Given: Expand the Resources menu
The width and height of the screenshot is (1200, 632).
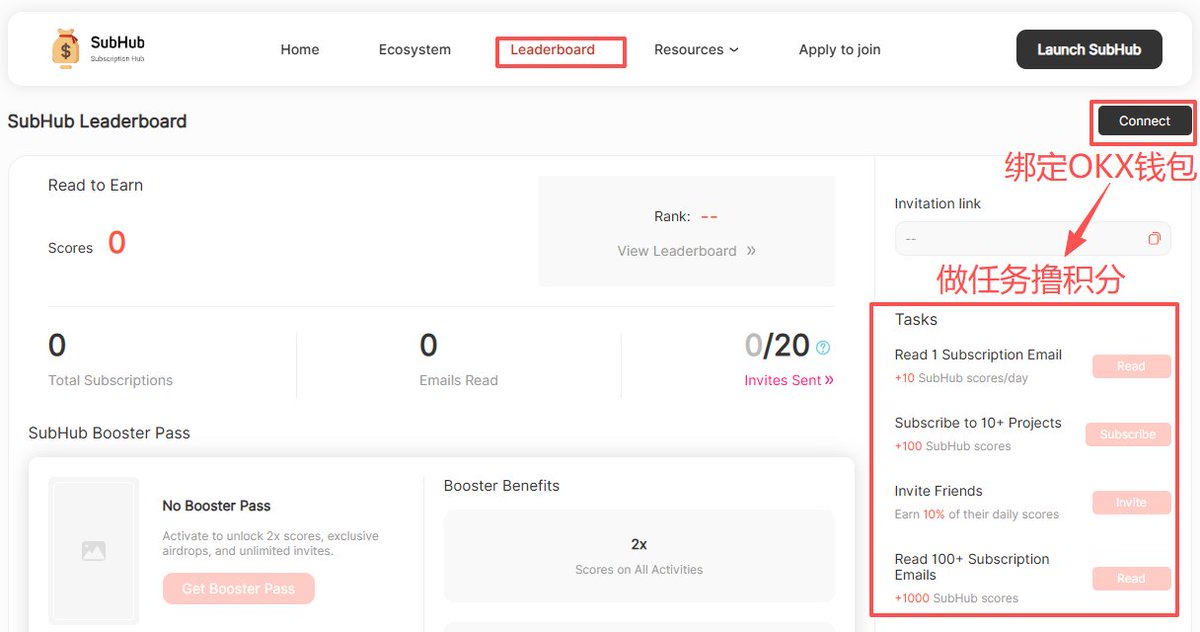Looking at the screenshot, I should click(696, 50).
